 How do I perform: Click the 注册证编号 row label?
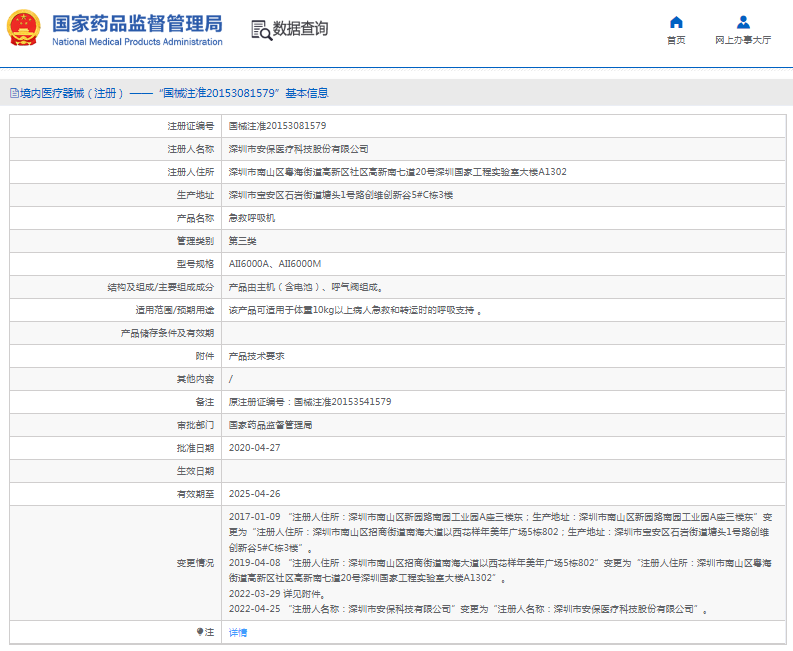pyautogui.click(x=191, y=126)
